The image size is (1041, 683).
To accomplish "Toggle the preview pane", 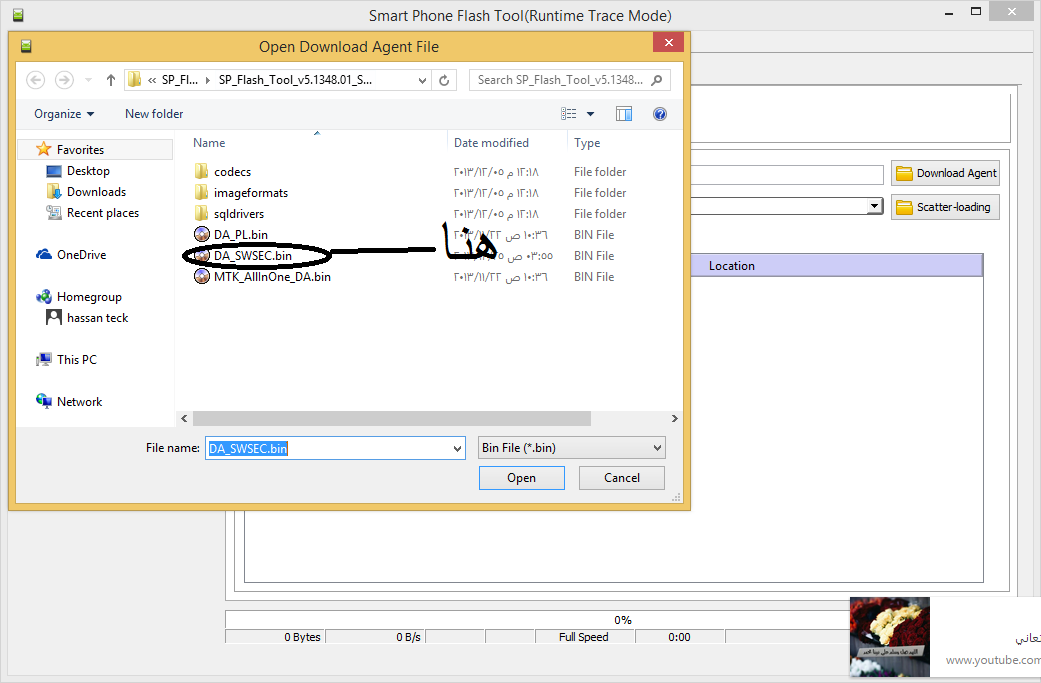I will [624, 114].
